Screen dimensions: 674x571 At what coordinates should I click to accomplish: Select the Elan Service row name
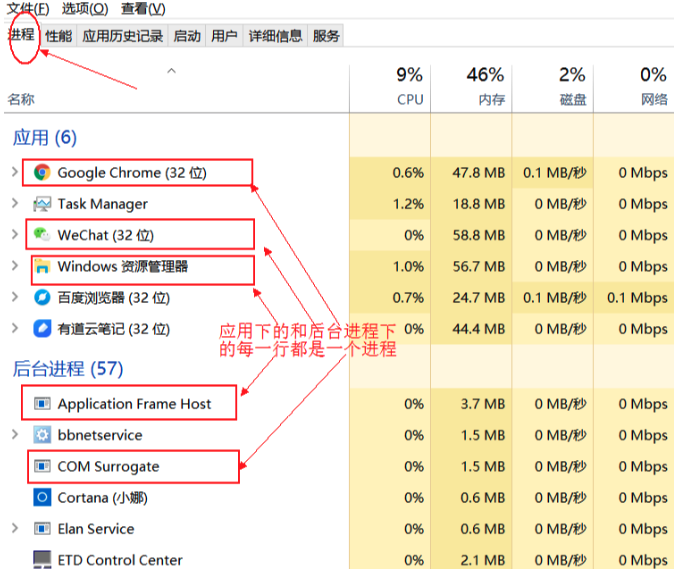coord(96,529)
